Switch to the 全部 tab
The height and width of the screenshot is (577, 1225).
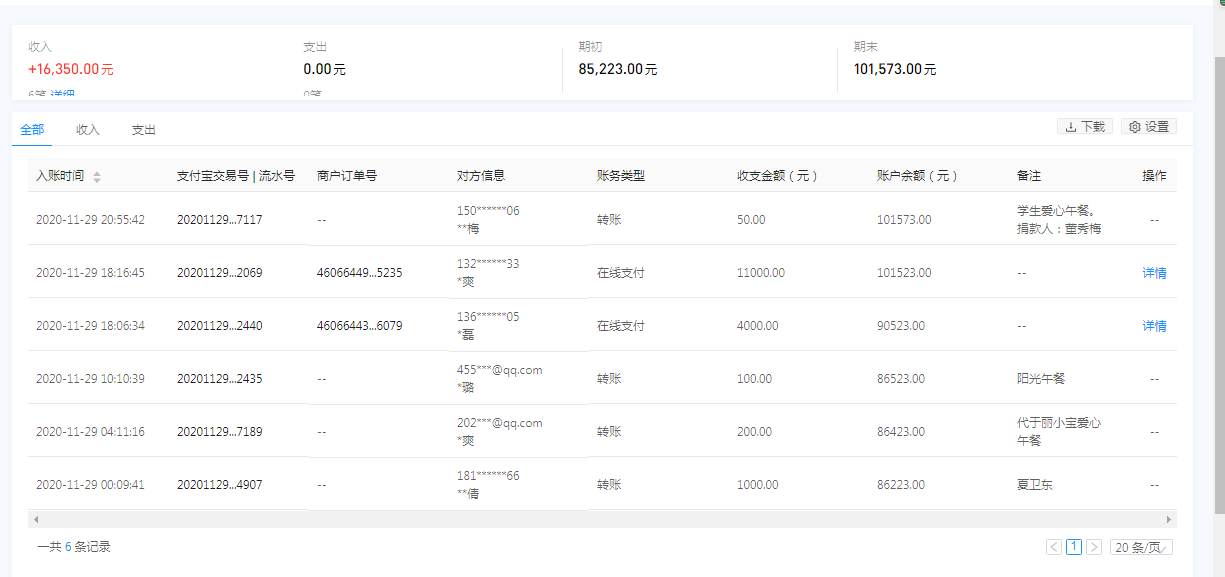[32, 130]
